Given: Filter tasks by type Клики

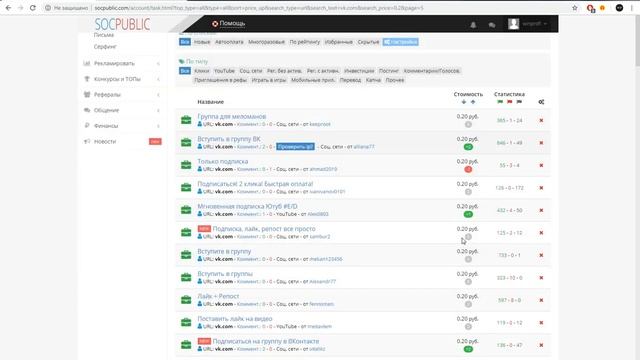Looking at the screenshot, I should 202,71.
